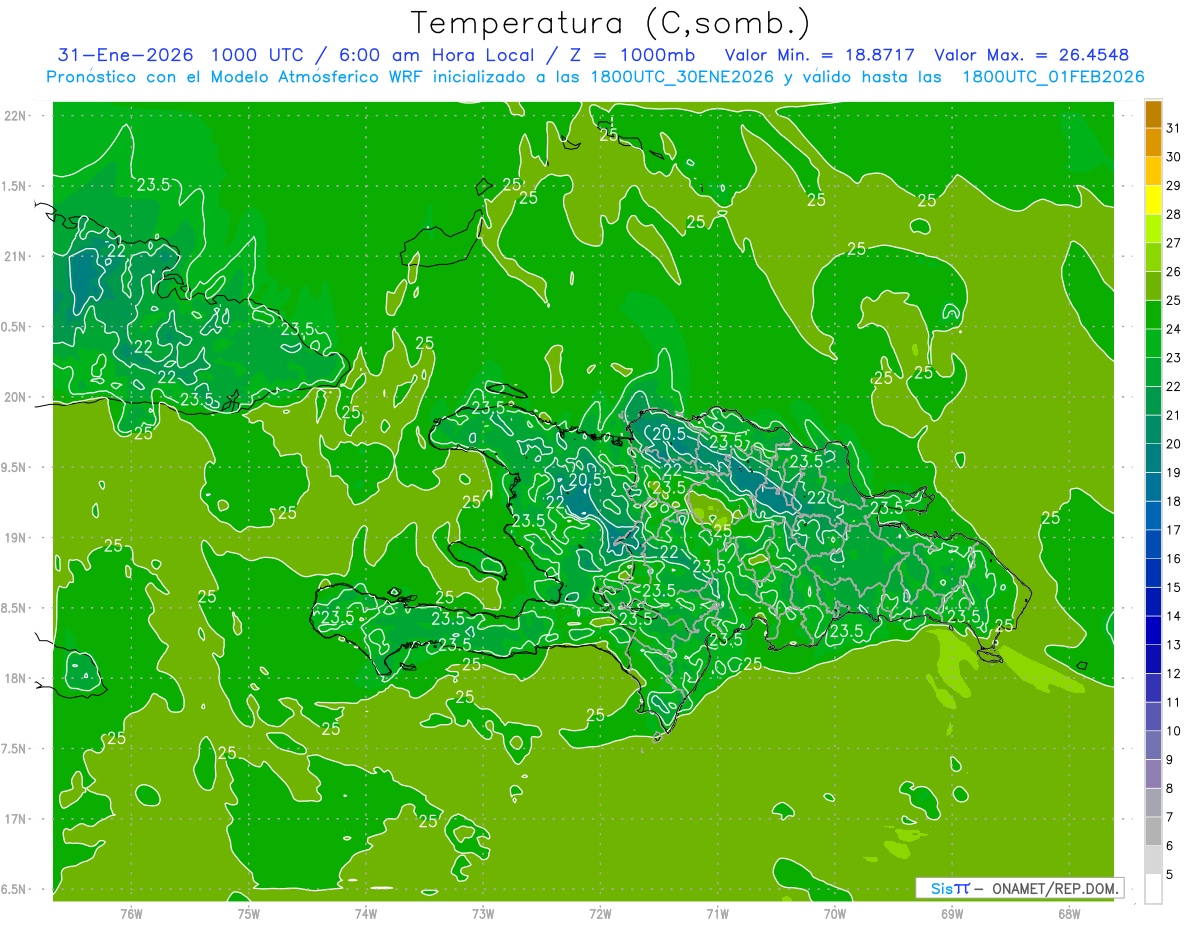1200x927 pixels.
Task: Click the "76W" longitude axis label
Action: pos(132,913)
